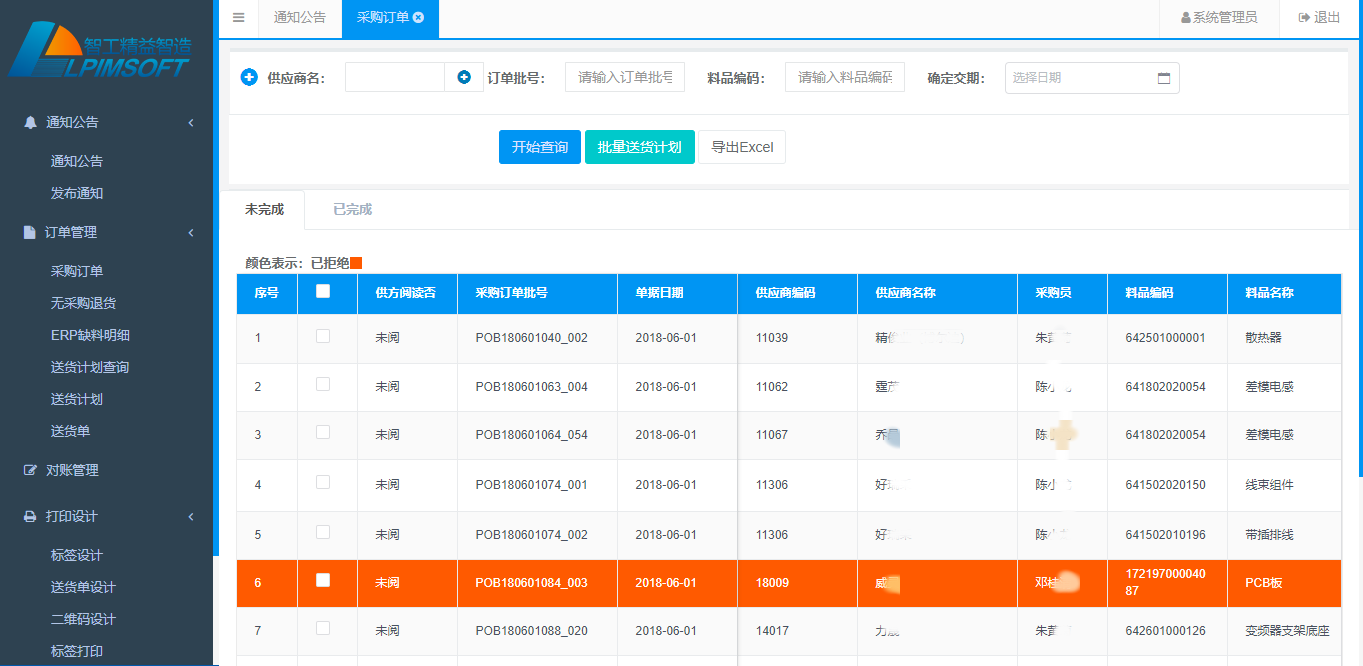Close the 采购订单 tab via its X icon
Screen dimensions: 1363x666
pos(418,17)
